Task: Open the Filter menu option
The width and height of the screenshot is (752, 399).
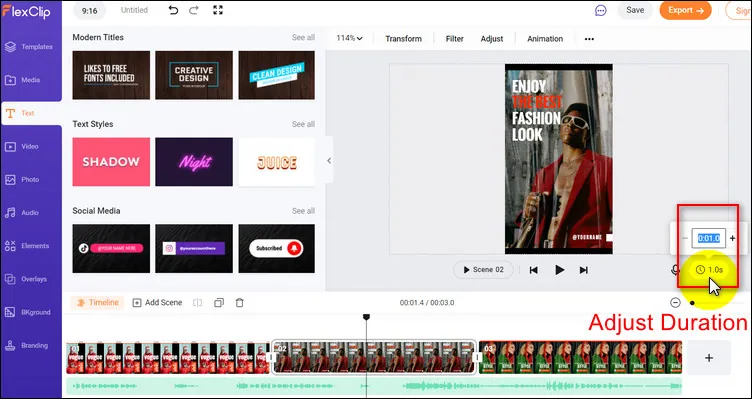Action: [455, 39]
